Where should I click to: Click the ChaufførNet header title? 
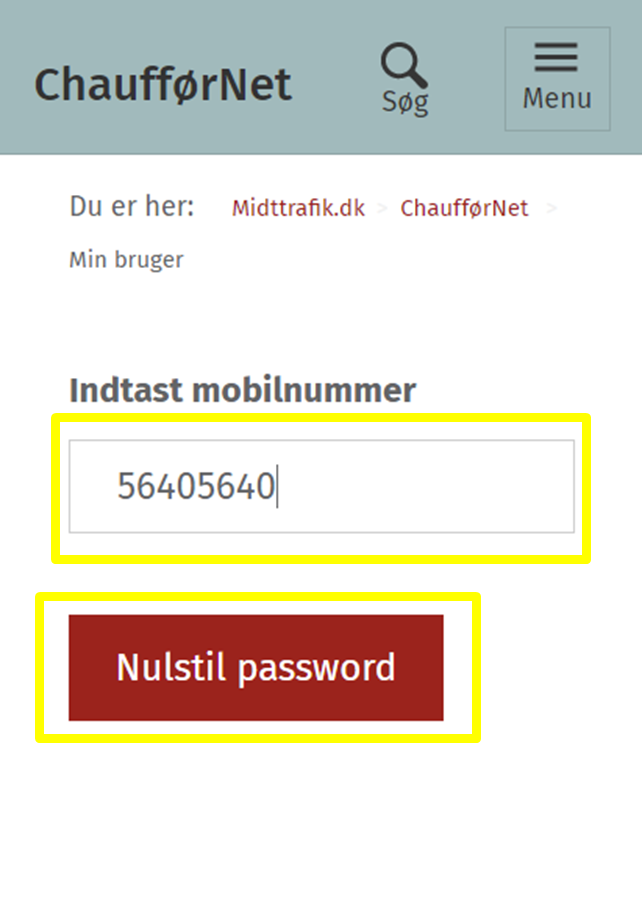[x=163, y=85]
